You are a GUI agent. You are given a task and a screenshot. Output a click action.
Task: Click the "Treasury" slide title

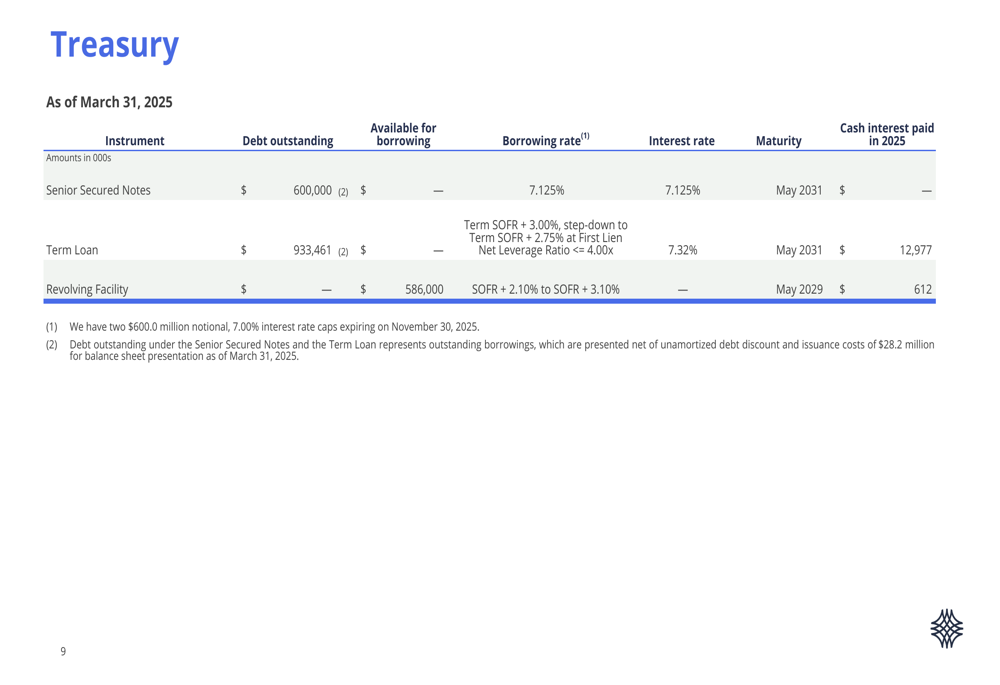(115, 45)
